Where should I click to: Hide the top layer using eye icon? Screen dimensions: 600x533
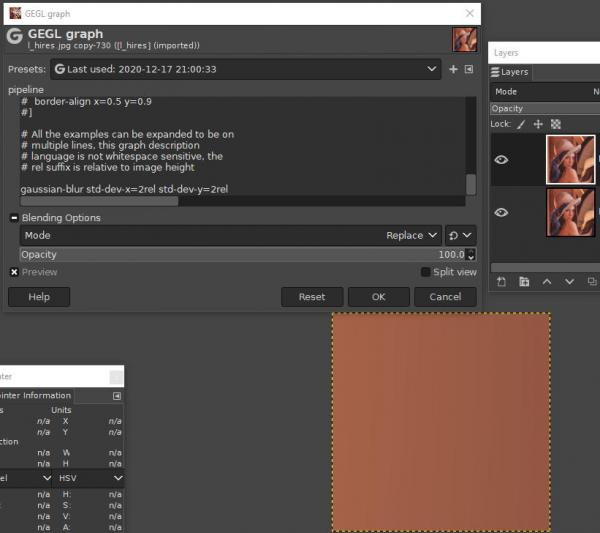point(502,159)
